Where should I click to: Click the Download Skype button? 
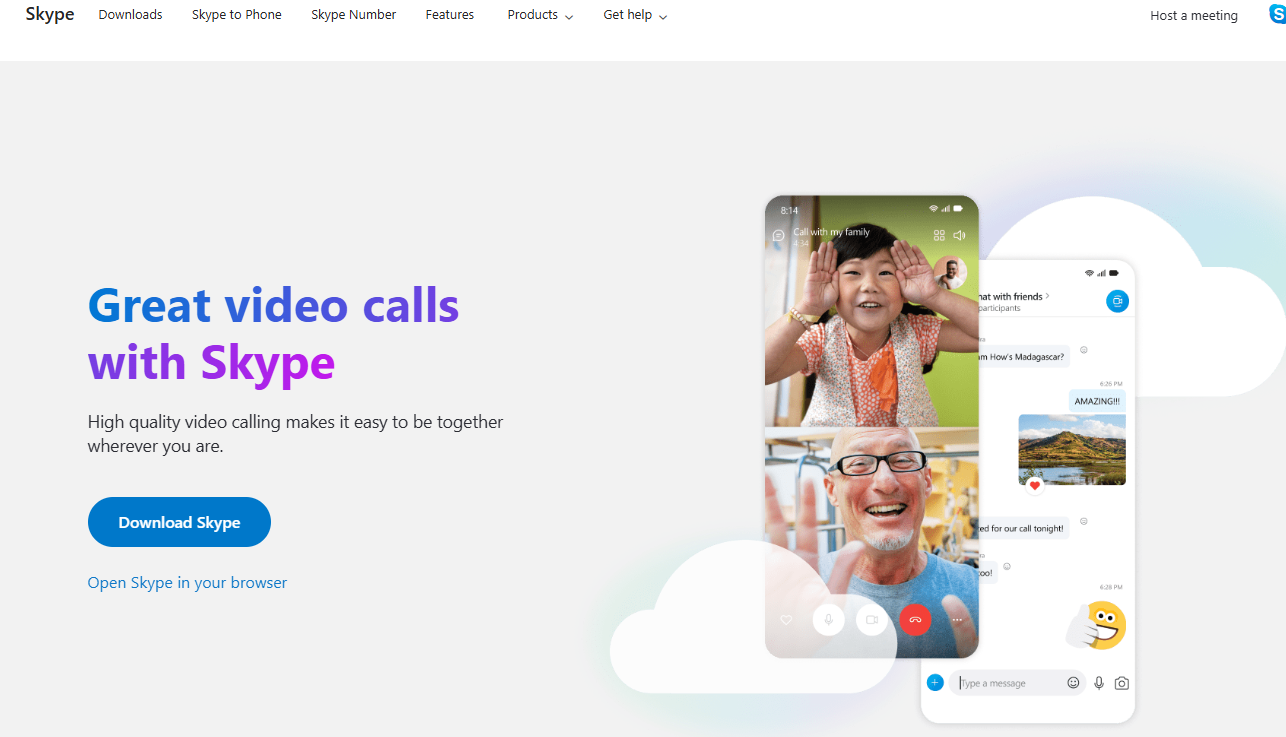coord(179,522)
